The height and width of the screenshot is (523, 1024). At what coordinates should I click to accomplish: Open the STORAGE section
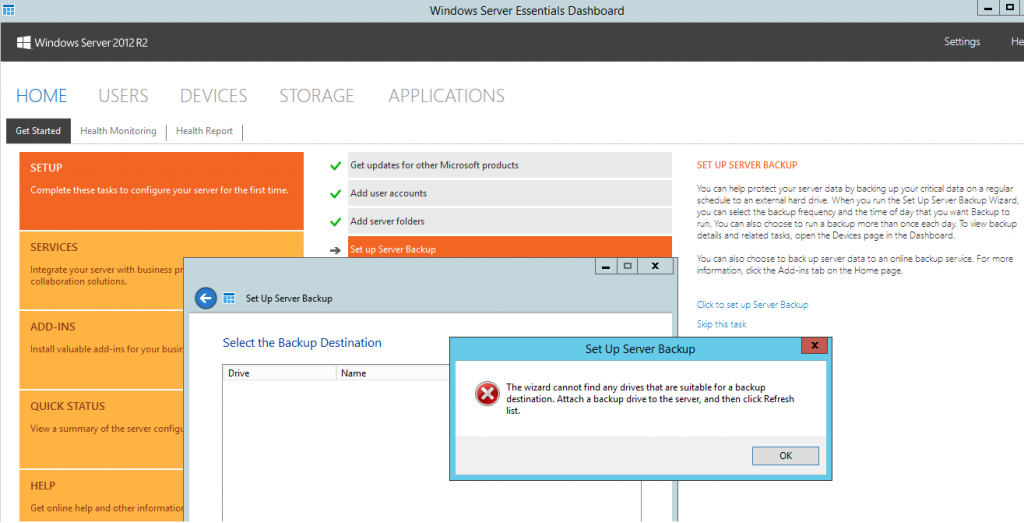coord(317,96)
